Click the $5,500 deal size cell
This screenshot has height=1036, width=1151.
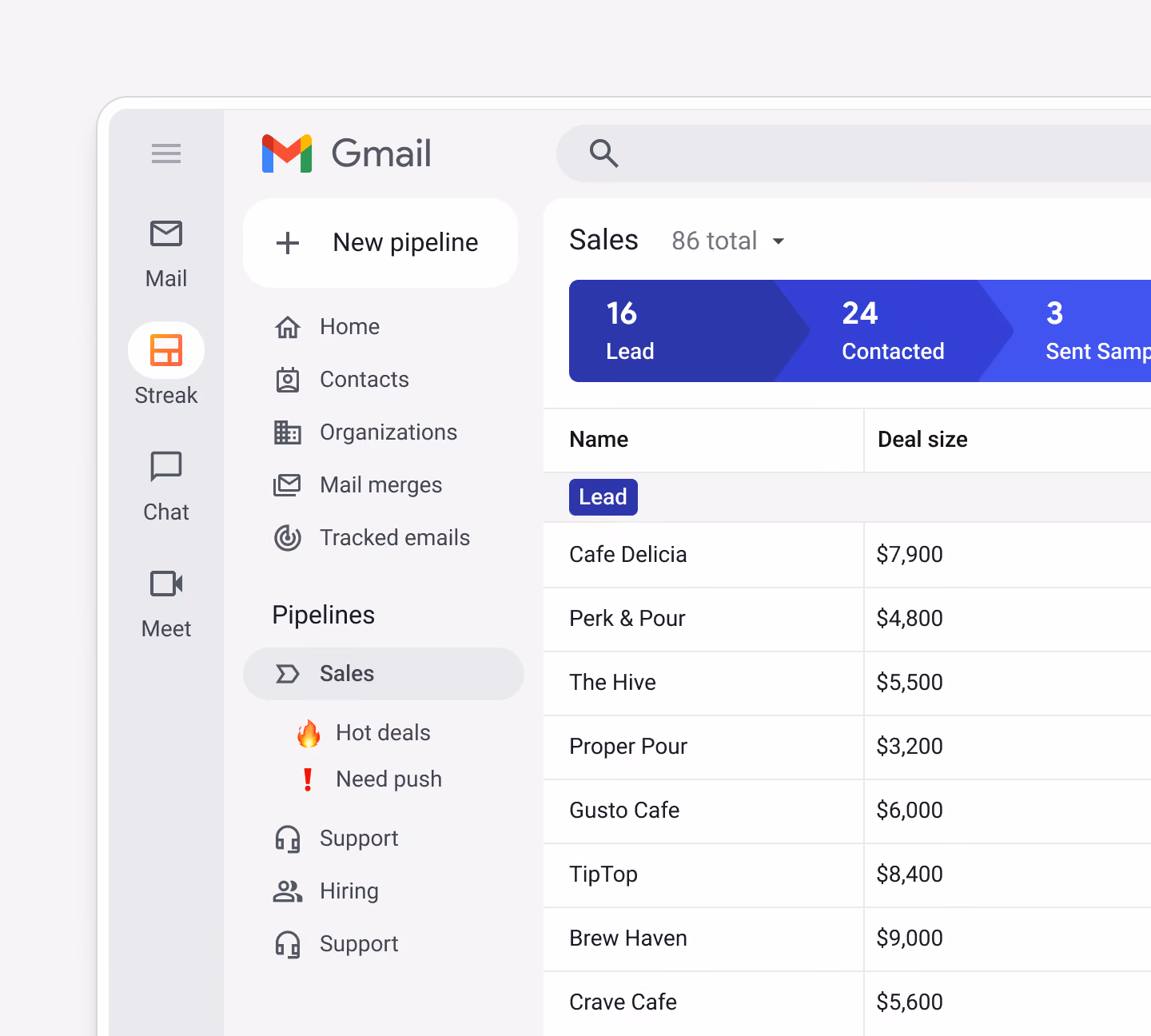coord(1008,683)
